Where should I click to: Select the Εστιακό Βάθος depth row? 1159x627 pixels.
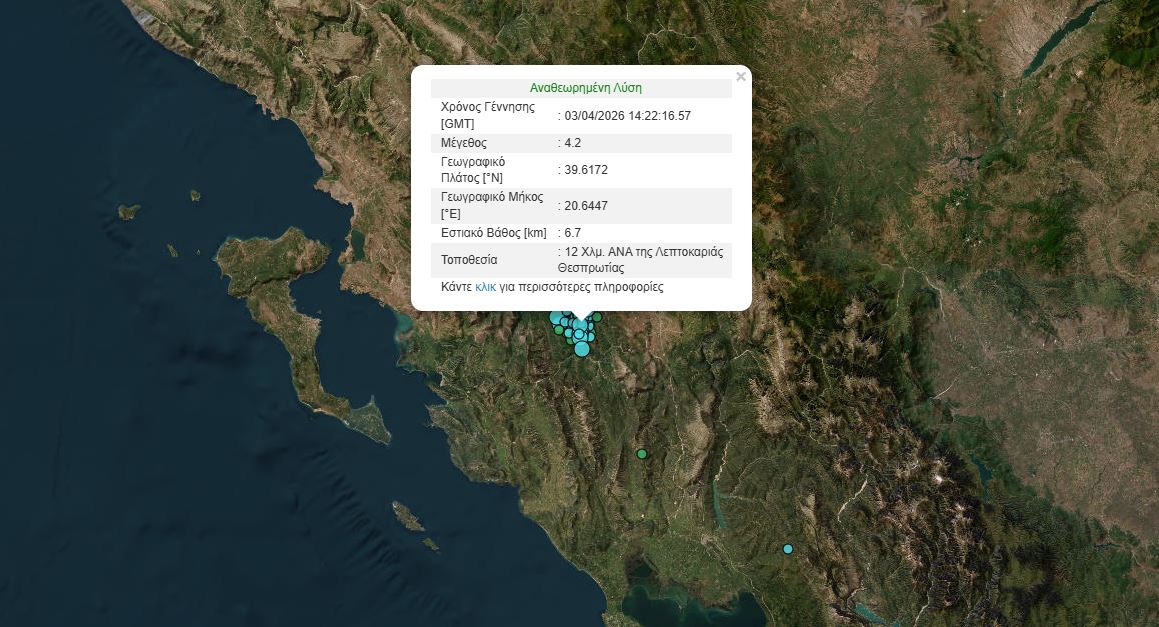point(580,232)
